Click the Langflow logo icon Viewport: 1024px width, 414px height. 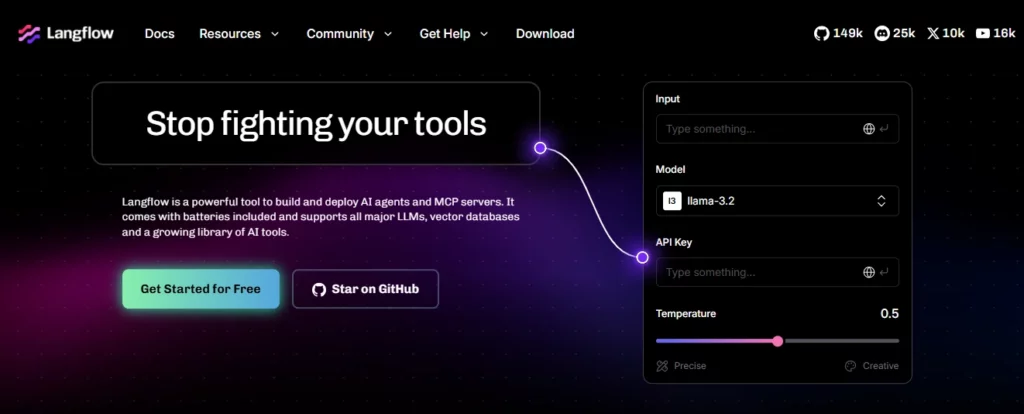(x=29, y=34)
